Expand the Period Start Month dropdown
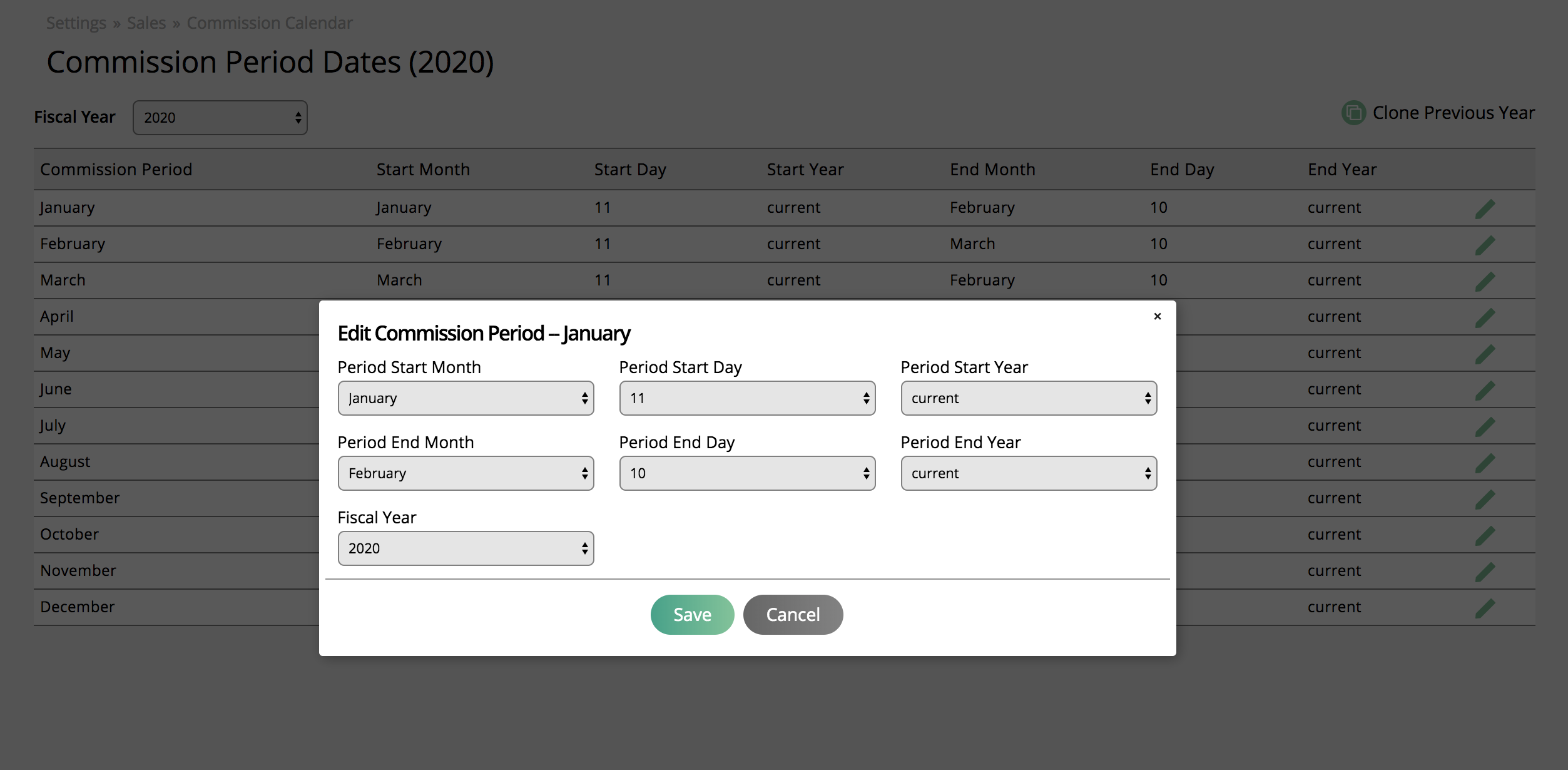1568x770 pixels. [466, 398]
